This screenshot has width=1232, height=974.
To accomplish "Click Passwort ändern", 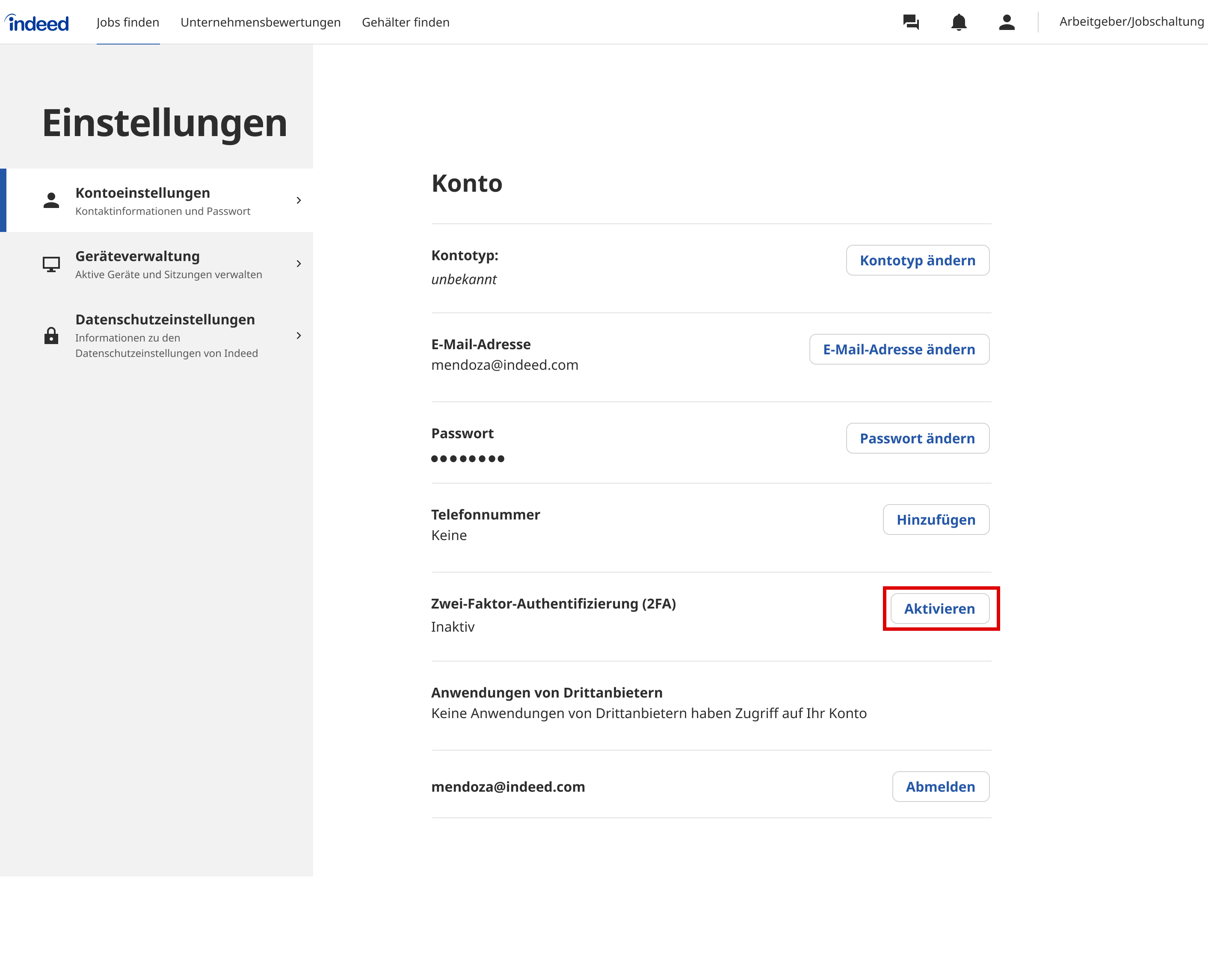I will point(917,438).
